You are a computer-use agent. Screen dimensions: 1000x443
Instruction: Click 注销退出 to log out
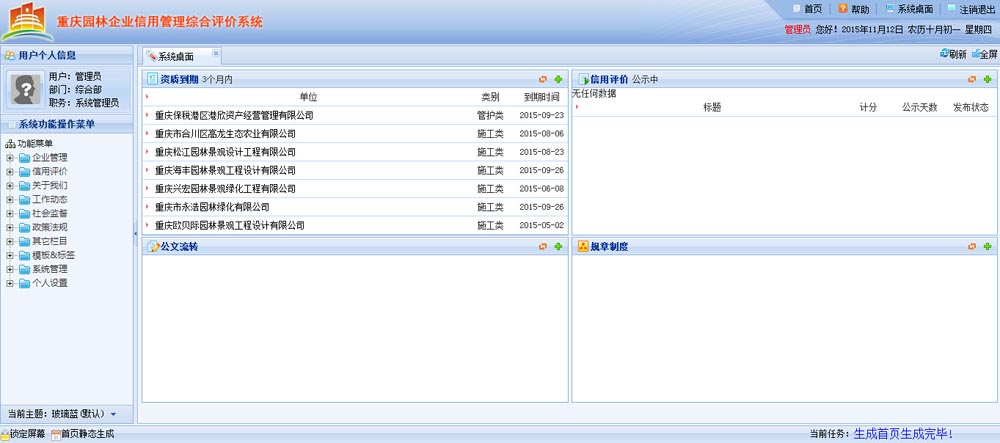coord(970,9)
